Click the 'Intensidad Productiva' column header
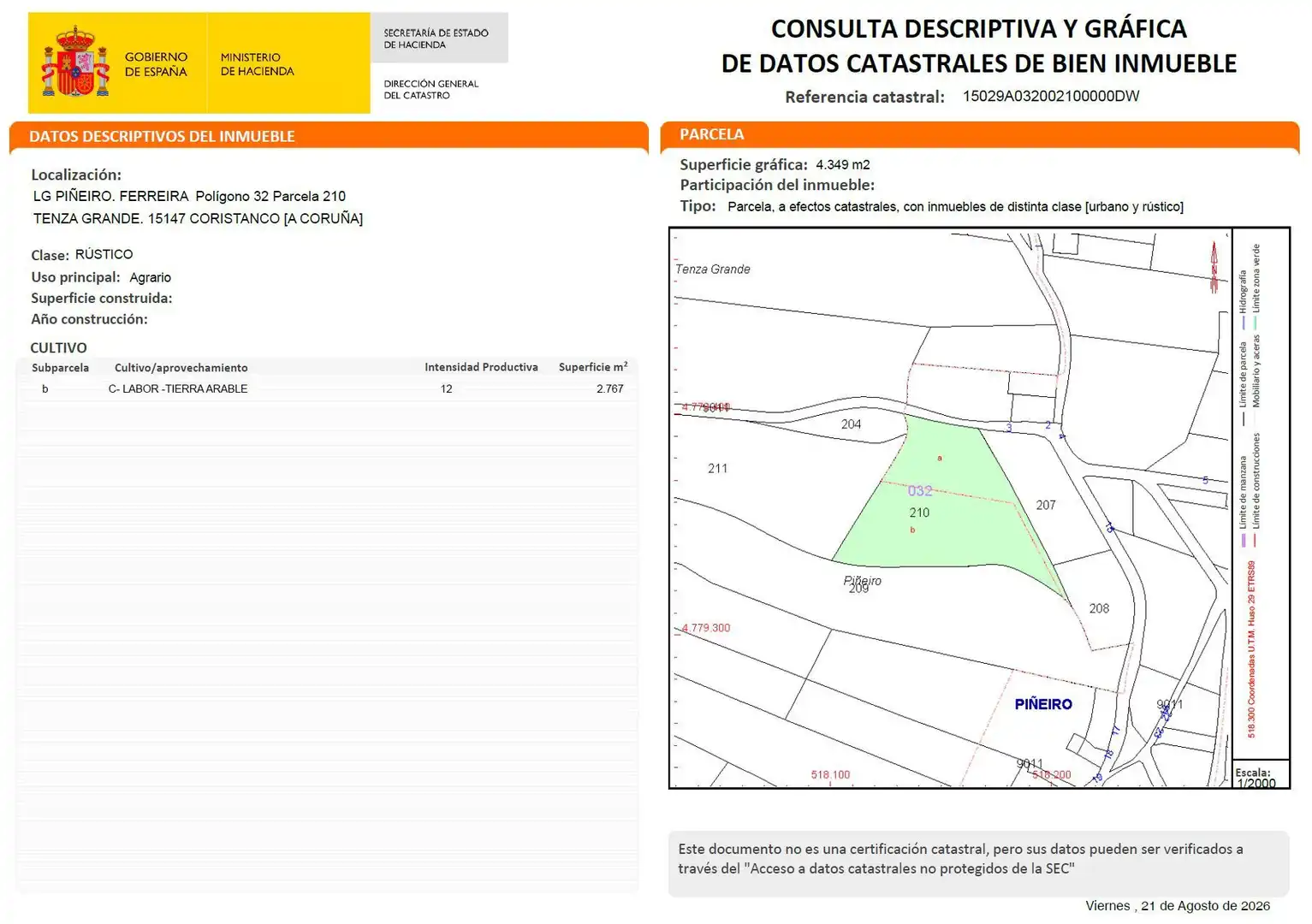This screenshot has height=924, width=1312. [x=481, y=367]
